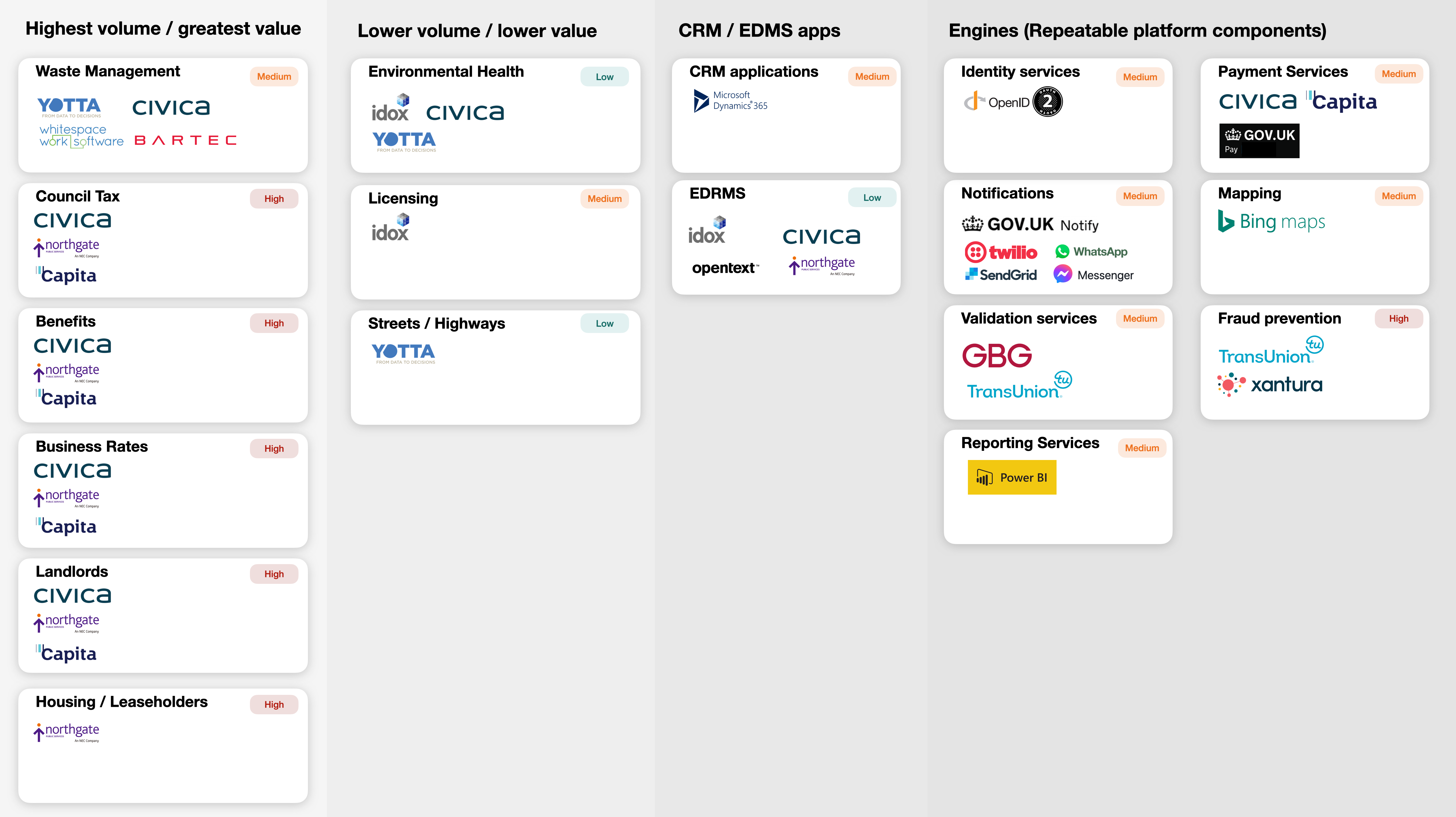Click the Microsoft Dynamics 365 logo
The image size is (1456, 817).
click(730, 101)
